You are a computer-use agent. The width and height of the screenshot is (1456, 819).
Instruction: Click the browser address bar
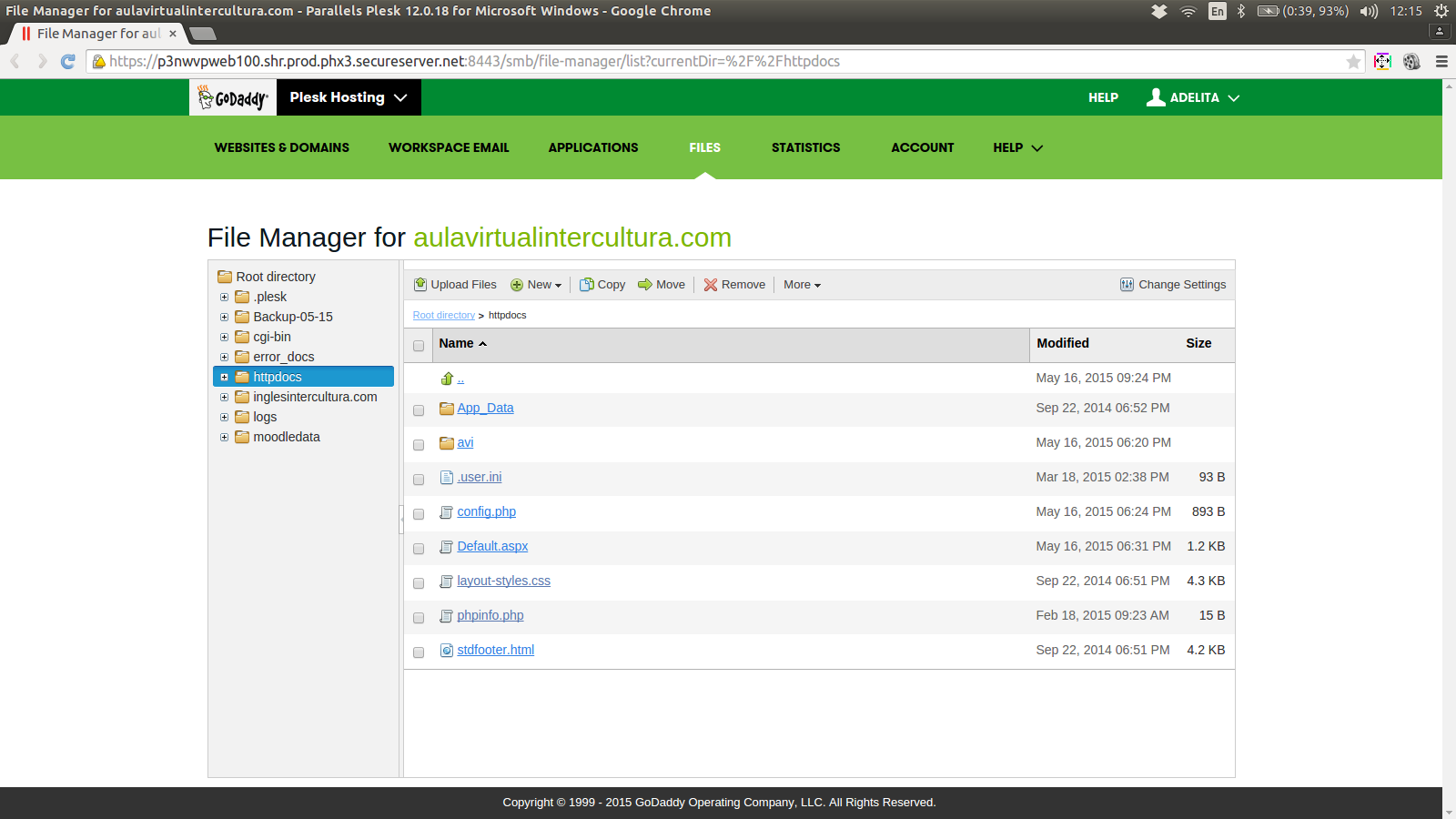[725, 61]
